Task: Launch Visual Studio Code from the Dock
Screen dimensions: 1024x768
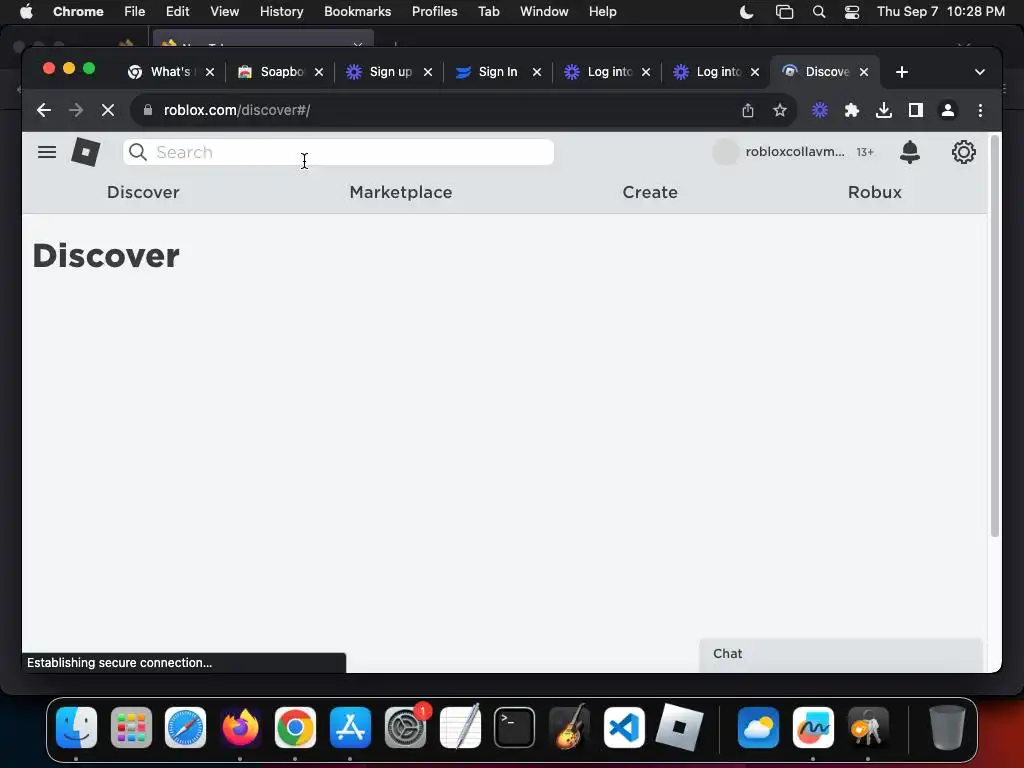Action: 624,727
